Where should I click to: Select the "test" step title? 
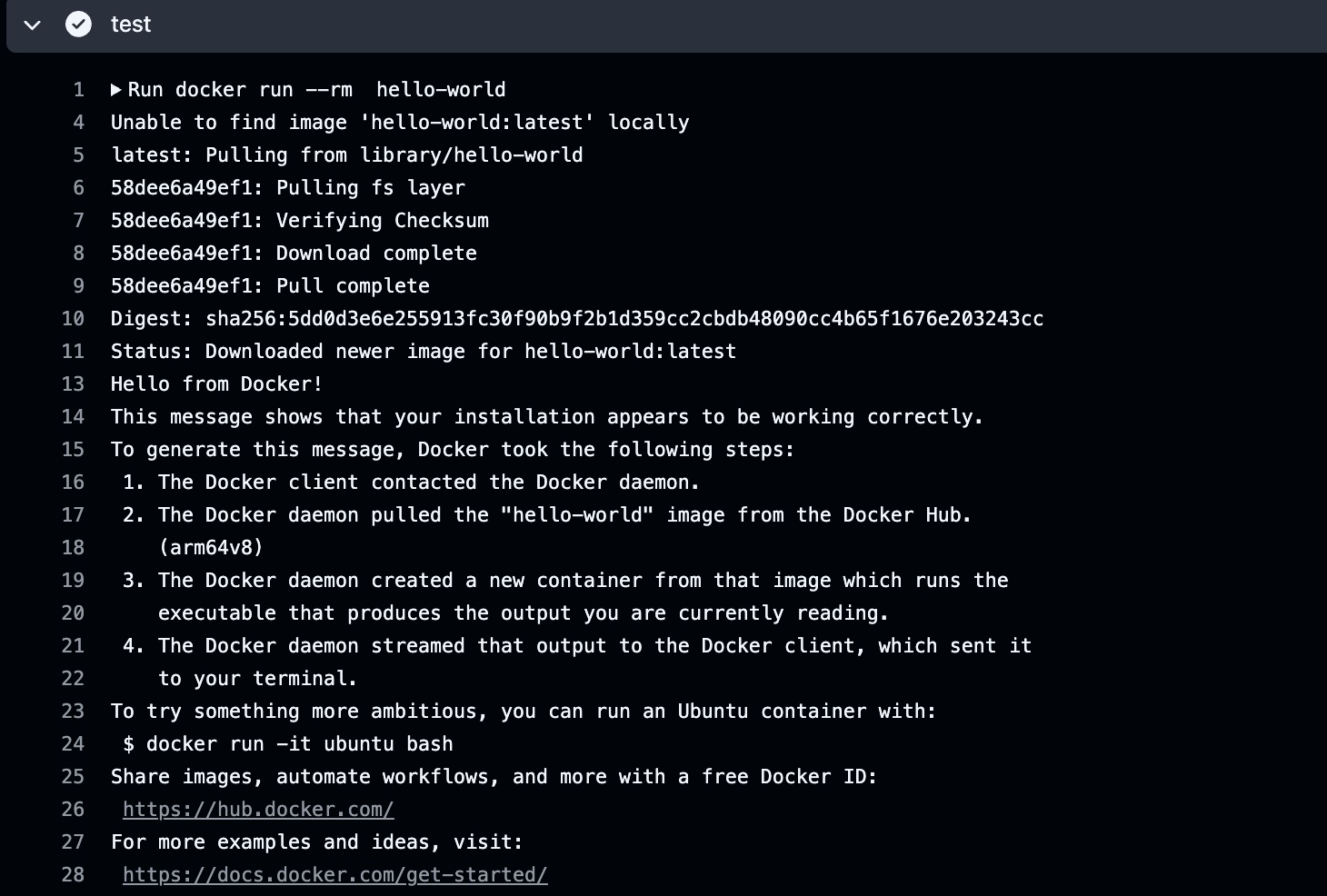(131, 25)
